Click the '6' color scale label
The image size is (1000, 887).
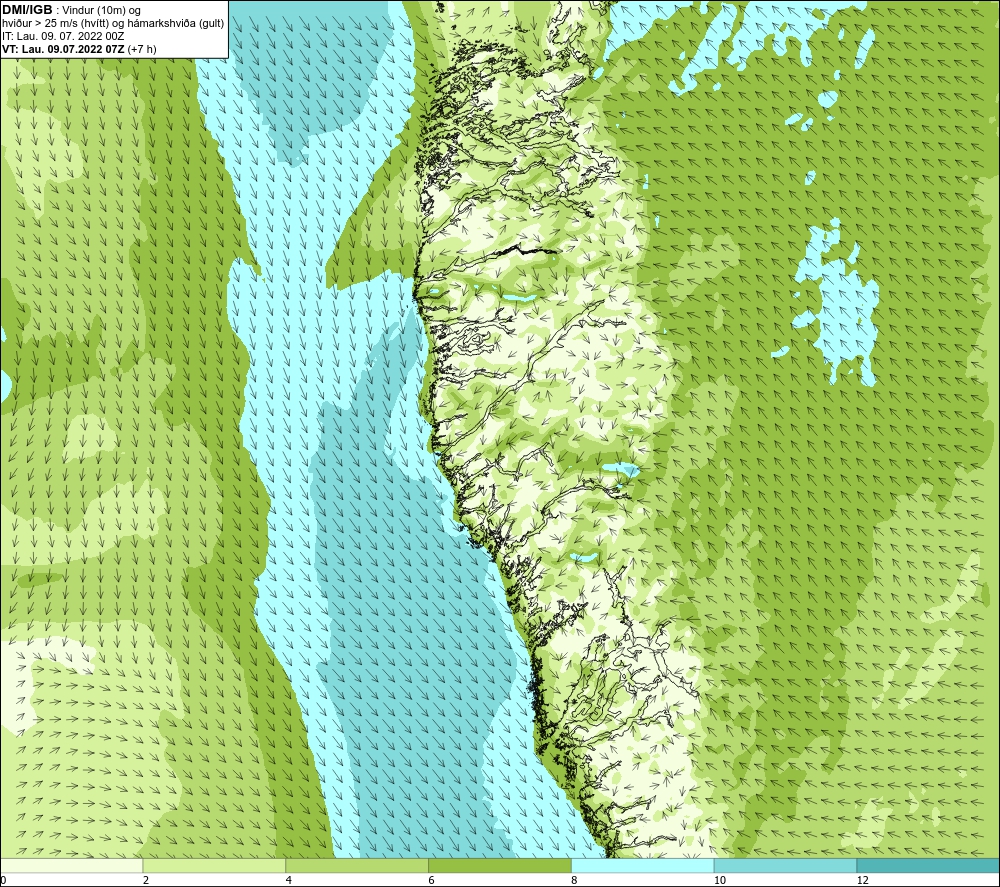432,880
